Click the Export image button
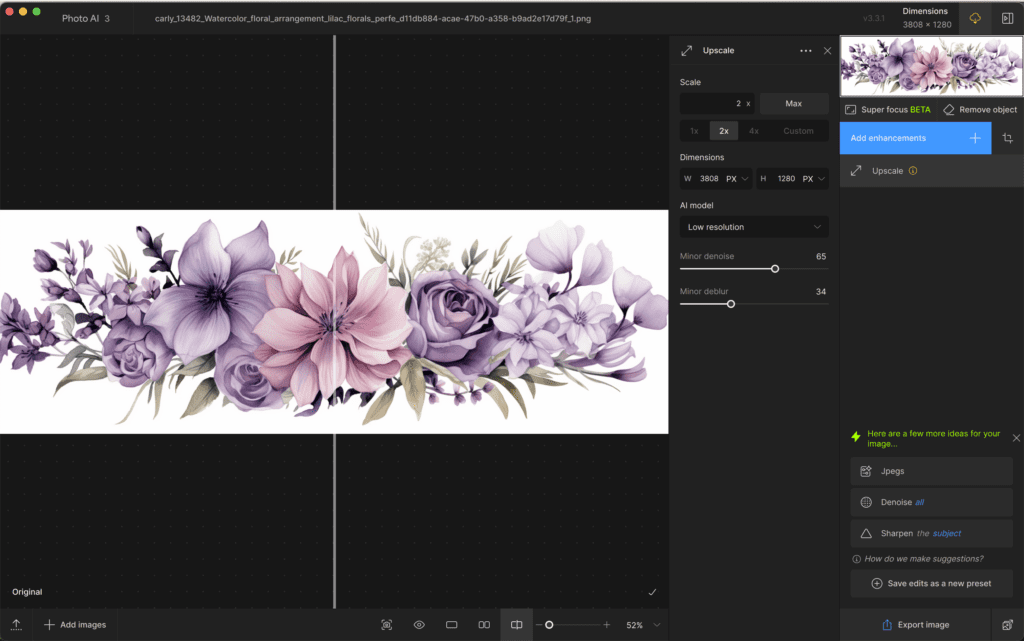The height and width of the screenshot is (641, 1024). (x=915, y=625)
